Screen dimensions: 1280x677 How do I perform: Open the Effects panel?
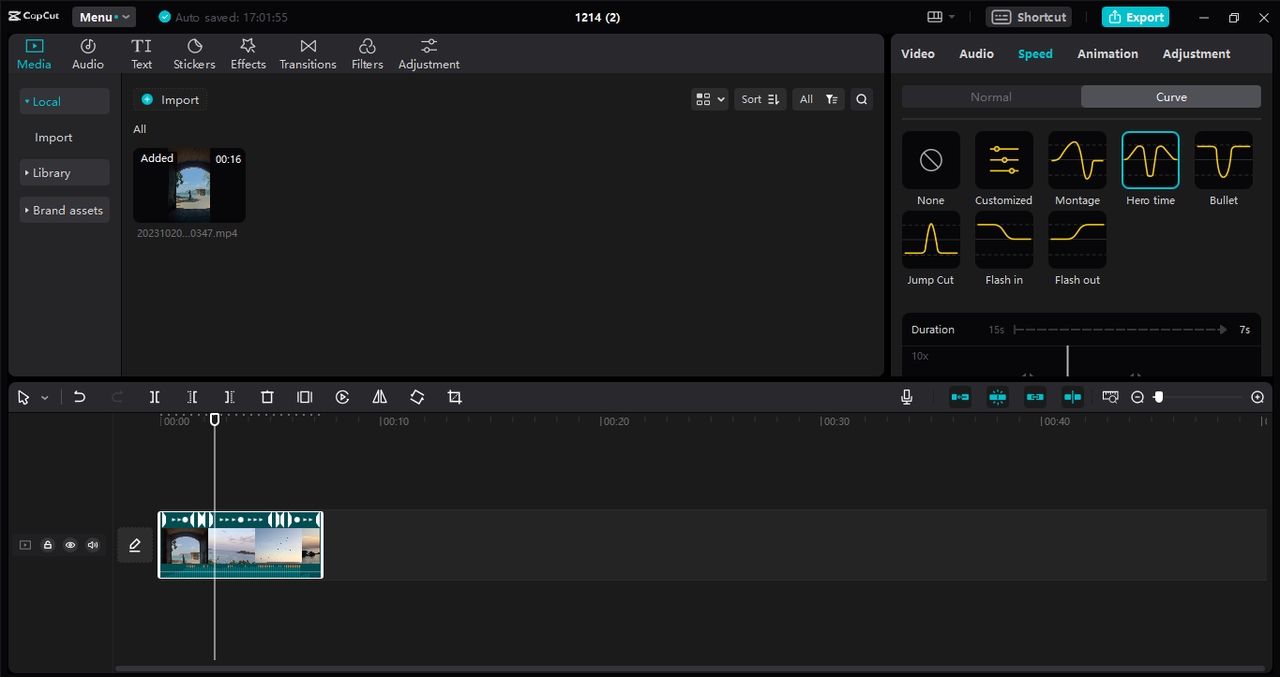point(248,54)
